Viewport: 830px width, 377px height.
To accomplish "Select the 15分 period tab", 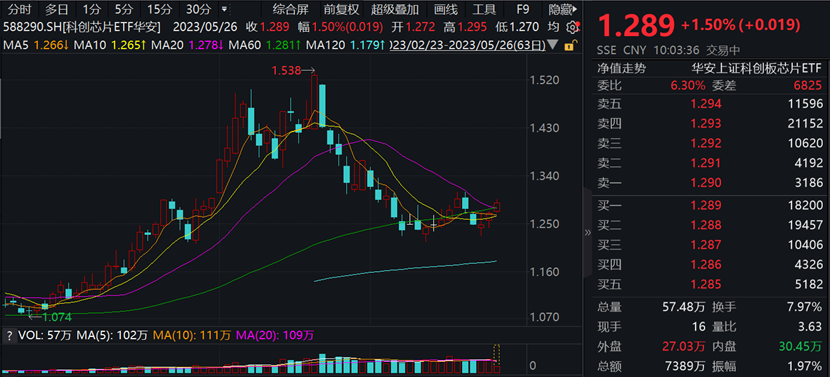I will click(x=159, y=9).
